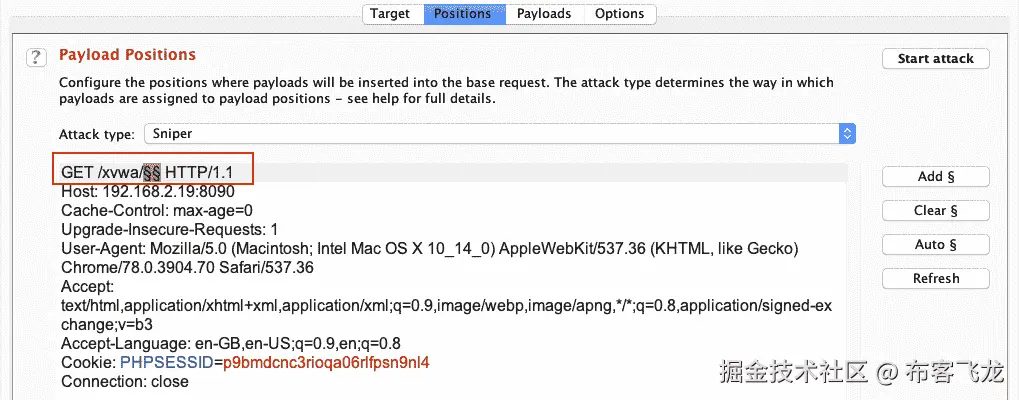Viewport: 1019px width, 400px height.
Task: Click the §§ payload marker in GET line
Action: point(151,173)
